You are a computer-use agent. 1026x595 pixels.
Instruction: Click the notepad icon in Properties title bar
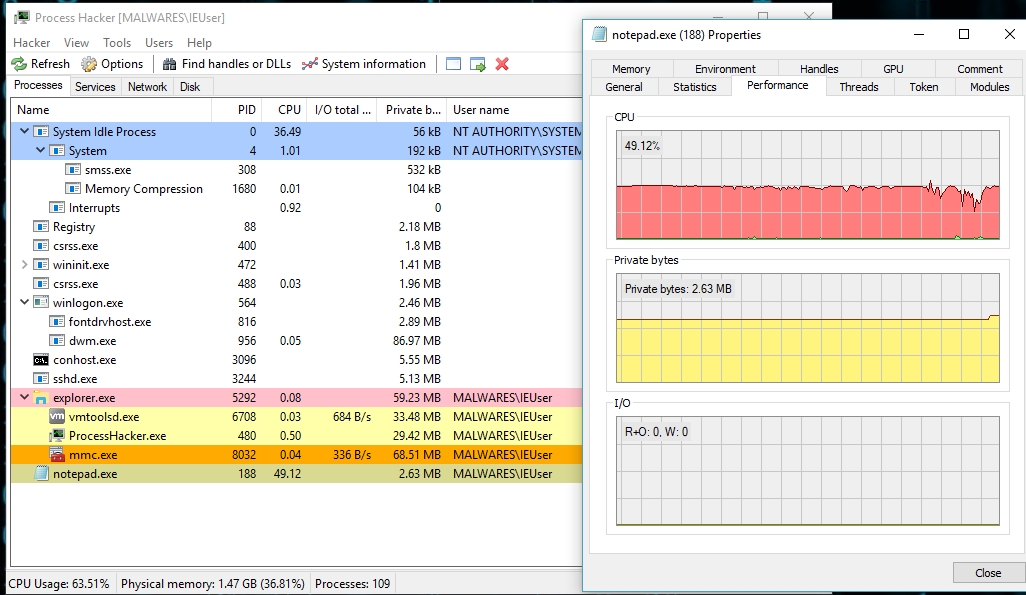(599, 35)
